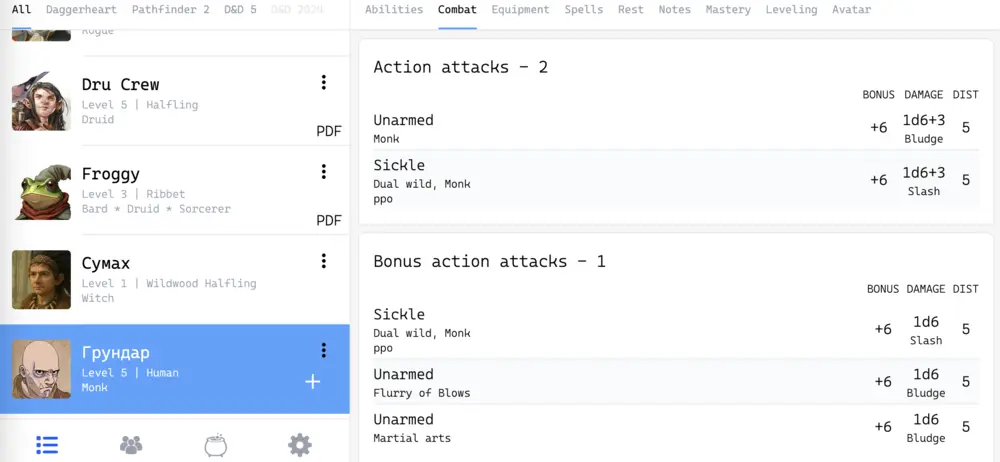The height and width of the screenshot is (462, 1000).
Task: Switch to the Equipment tab
Action: tap(520, 10)
